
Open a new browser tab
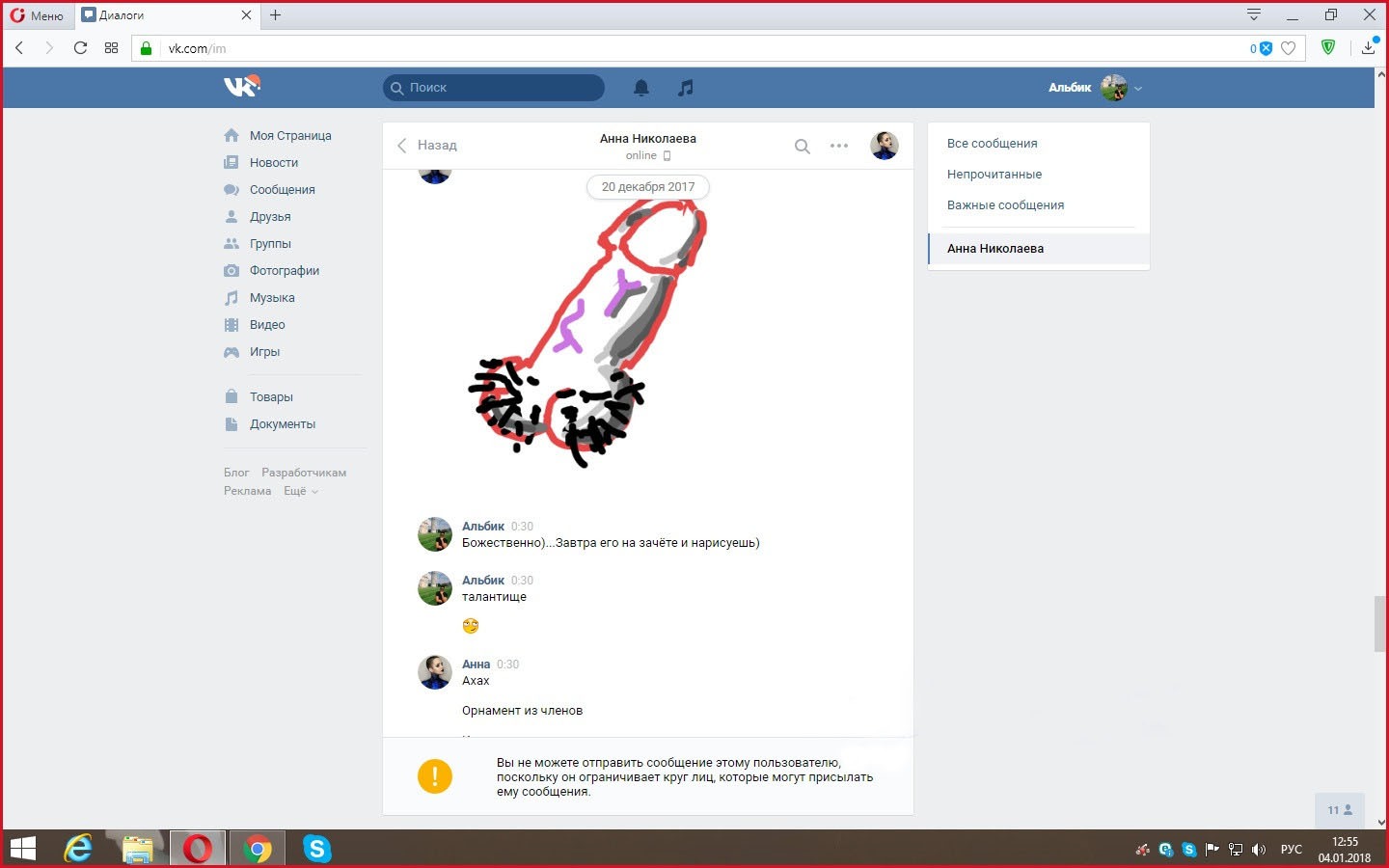tap(275, 15)
